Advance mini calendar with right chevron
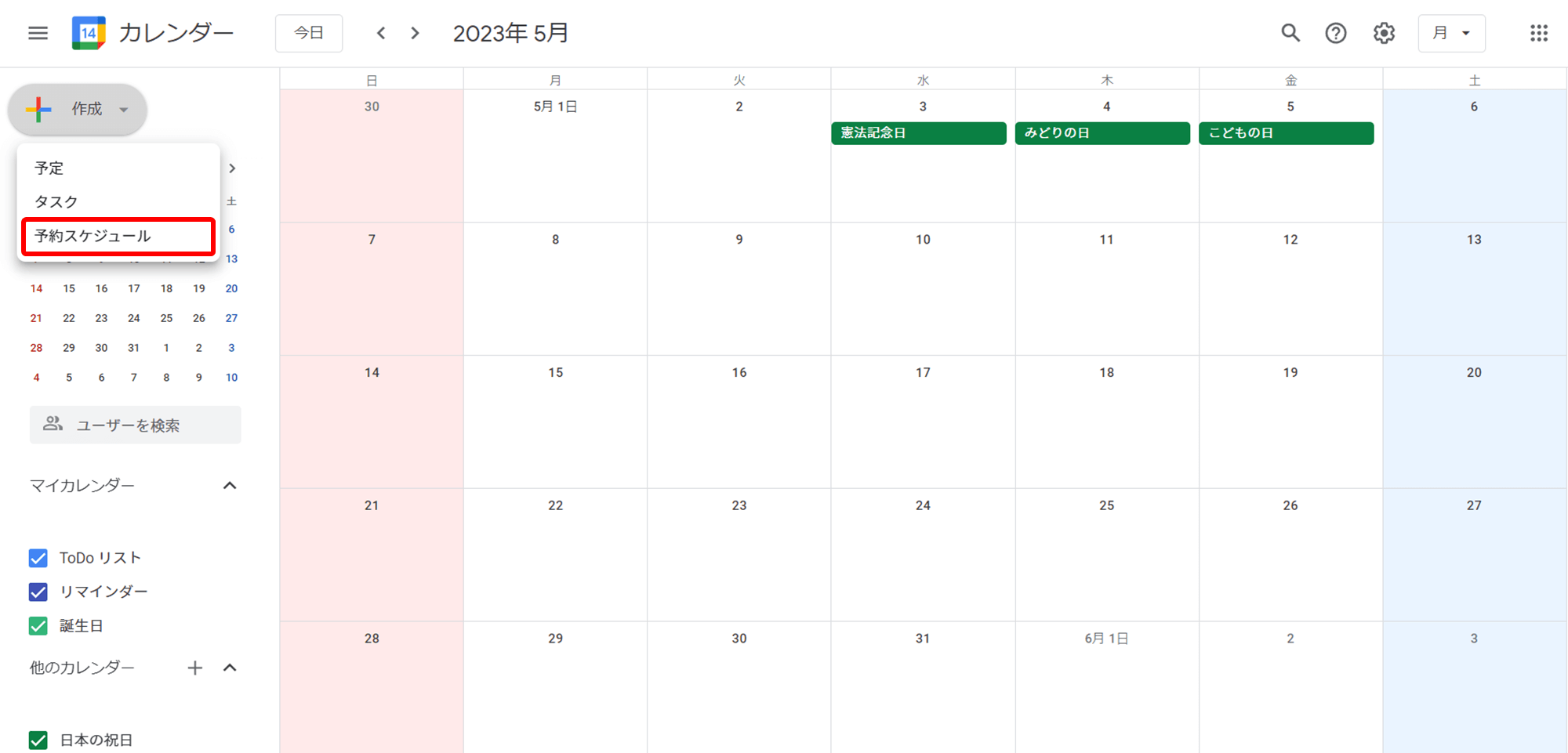The height and width of the screenshot is (753, 1568). [232, 168]
